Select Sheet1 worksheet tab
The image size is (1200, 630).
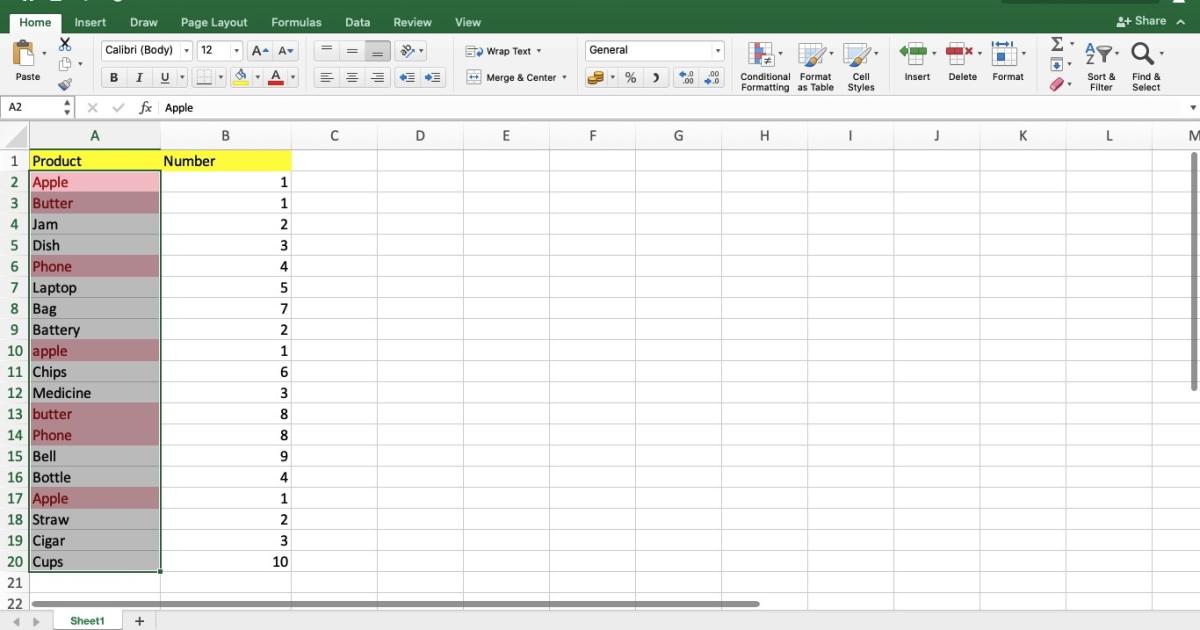pos(87,621)
